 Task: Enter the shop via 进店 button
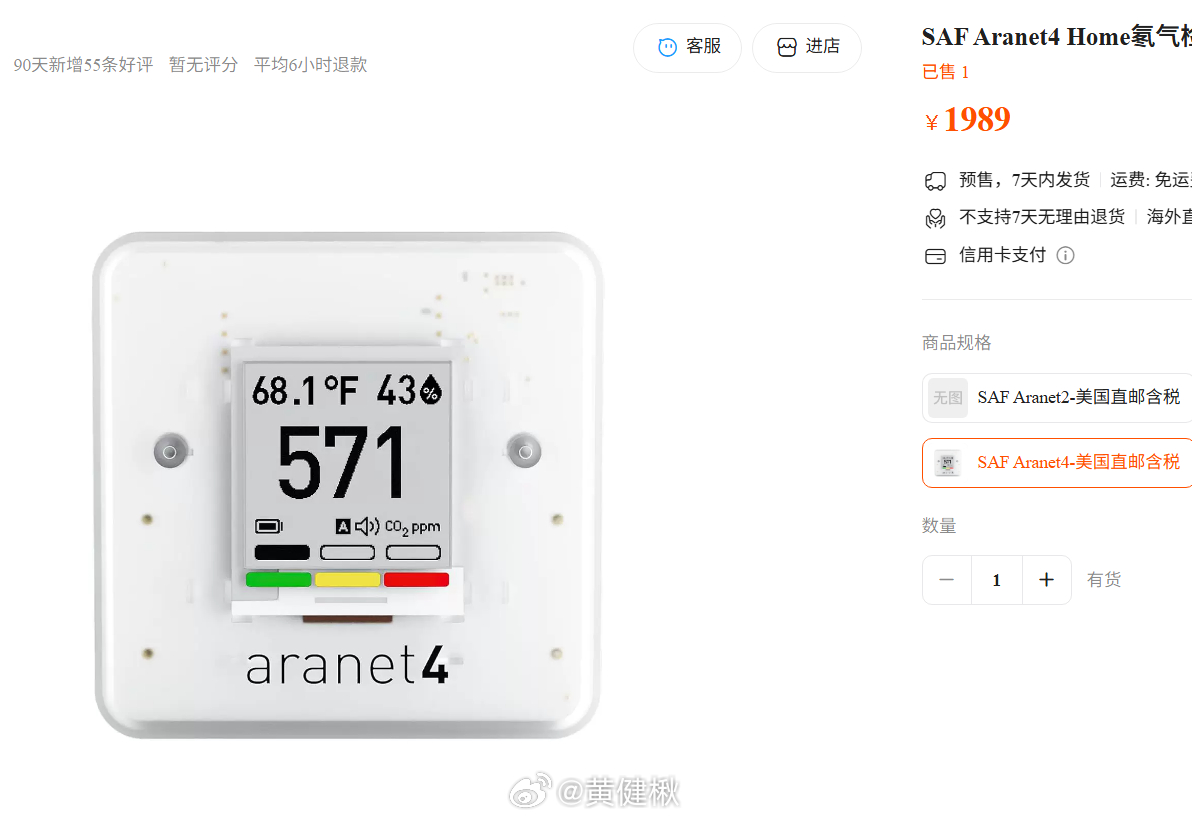(807, 47)
